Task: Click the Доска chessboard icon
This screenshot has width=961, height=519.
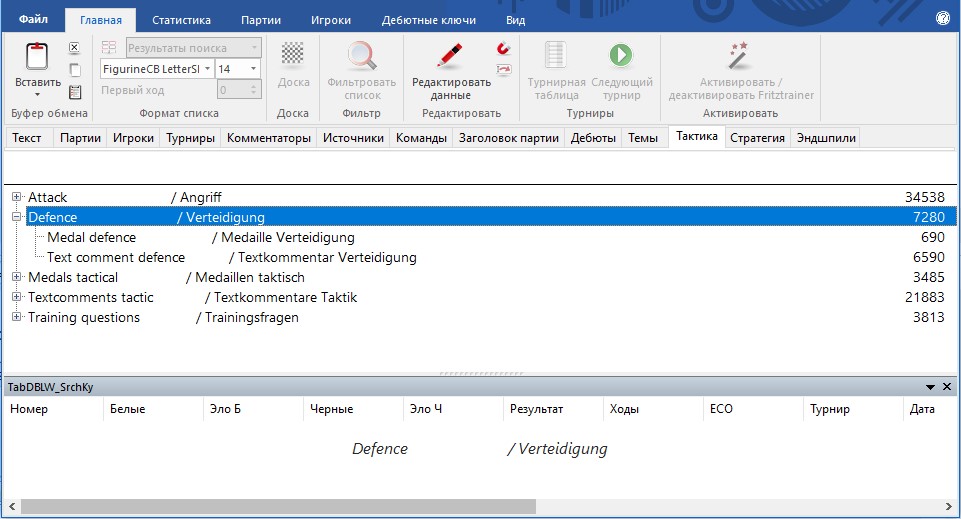Action: pyautogui.click(x=292, y=53)
